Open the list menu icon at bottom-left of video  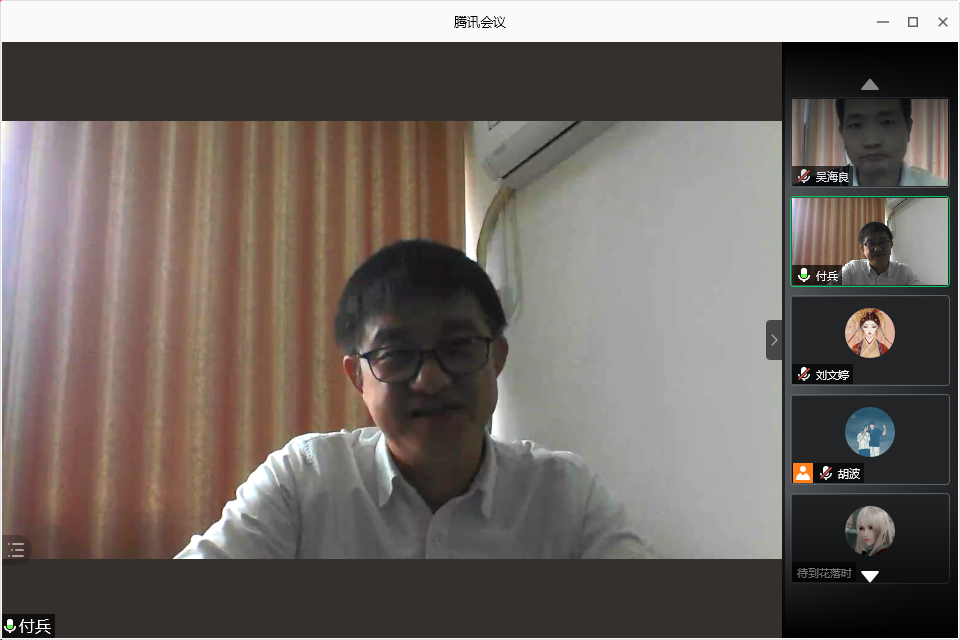coord(16,549)
